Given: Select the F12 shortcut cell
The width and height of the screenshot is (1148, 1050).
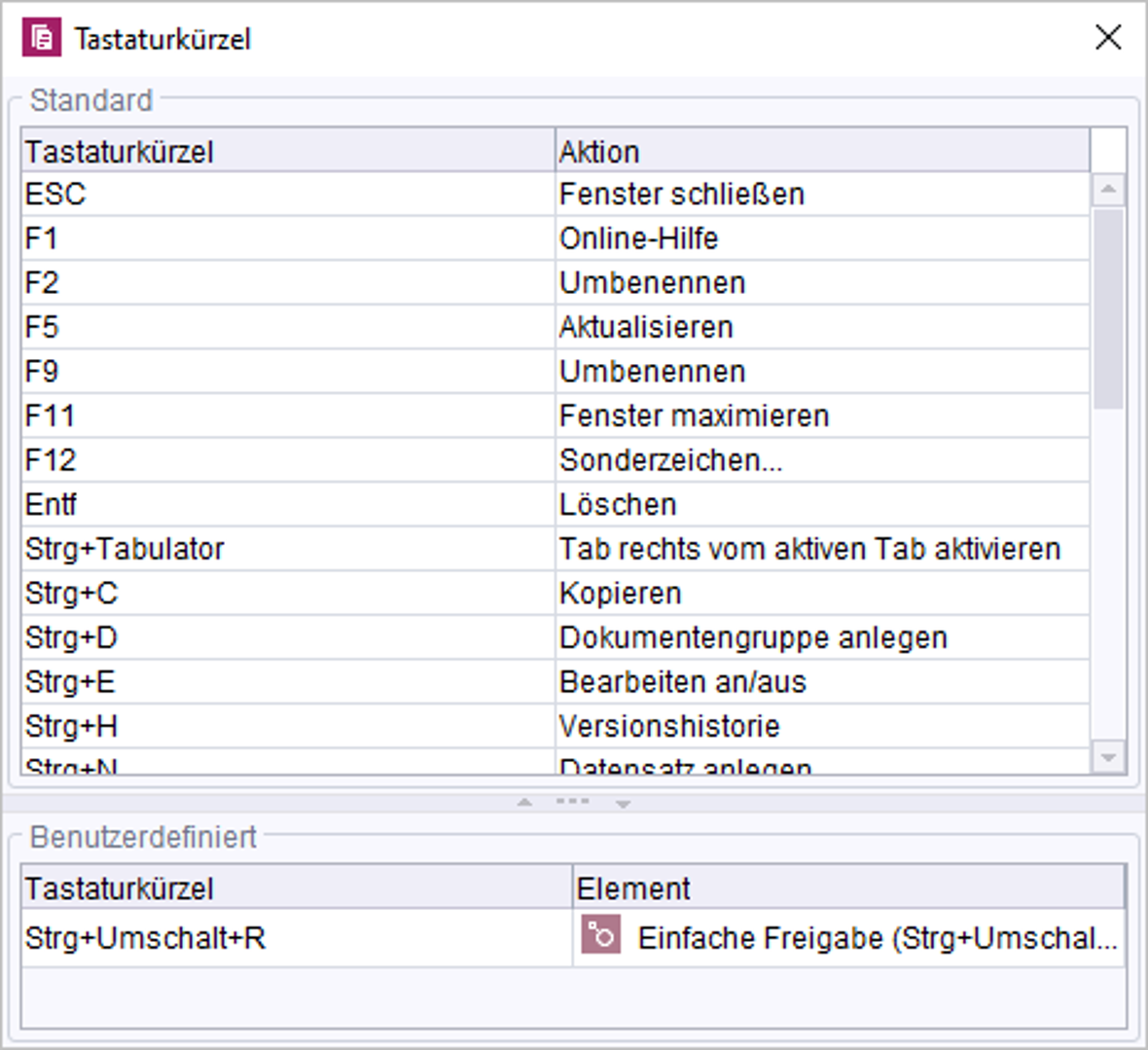Looking at the screenshot, I should tap(289, 460).
